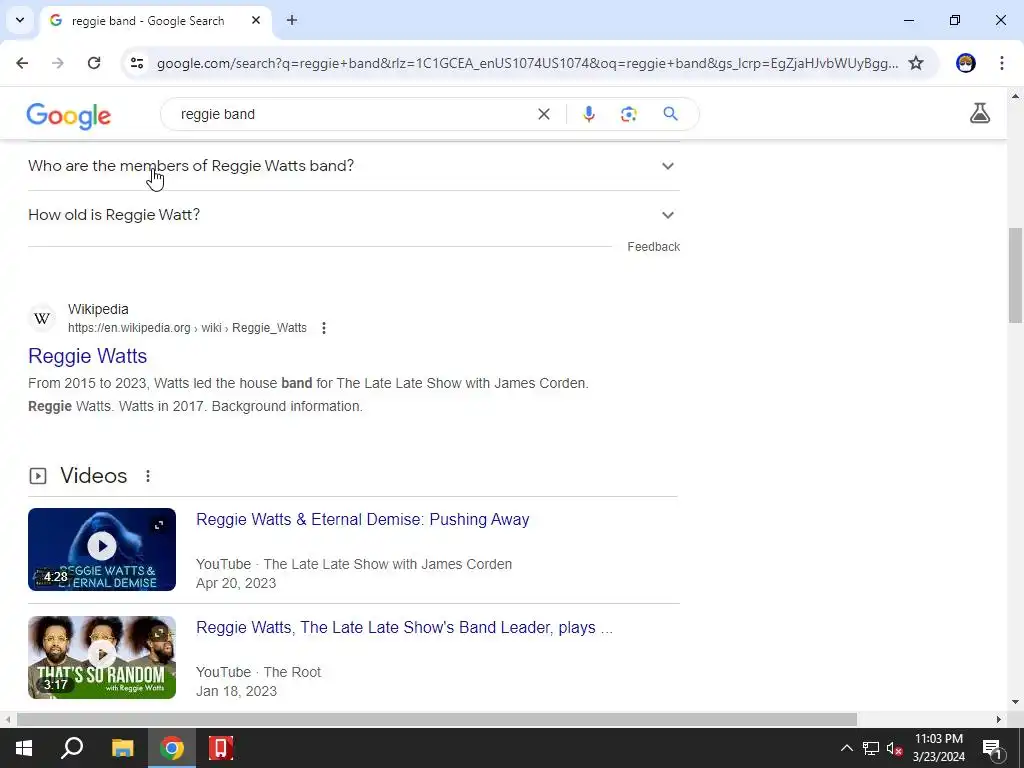Open Chrome three-dot menu

click(1002, 63)
